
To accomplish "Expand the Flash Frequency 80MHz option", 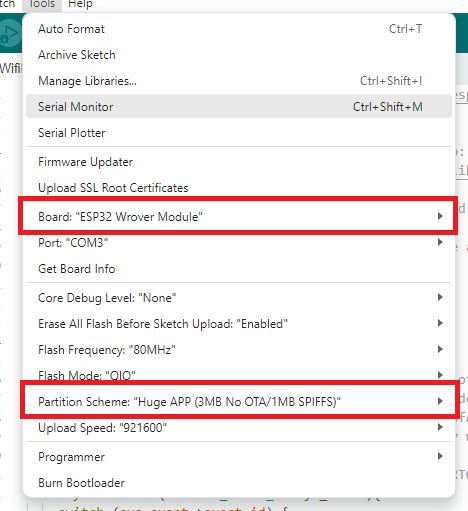I will [x=239, y=350].
